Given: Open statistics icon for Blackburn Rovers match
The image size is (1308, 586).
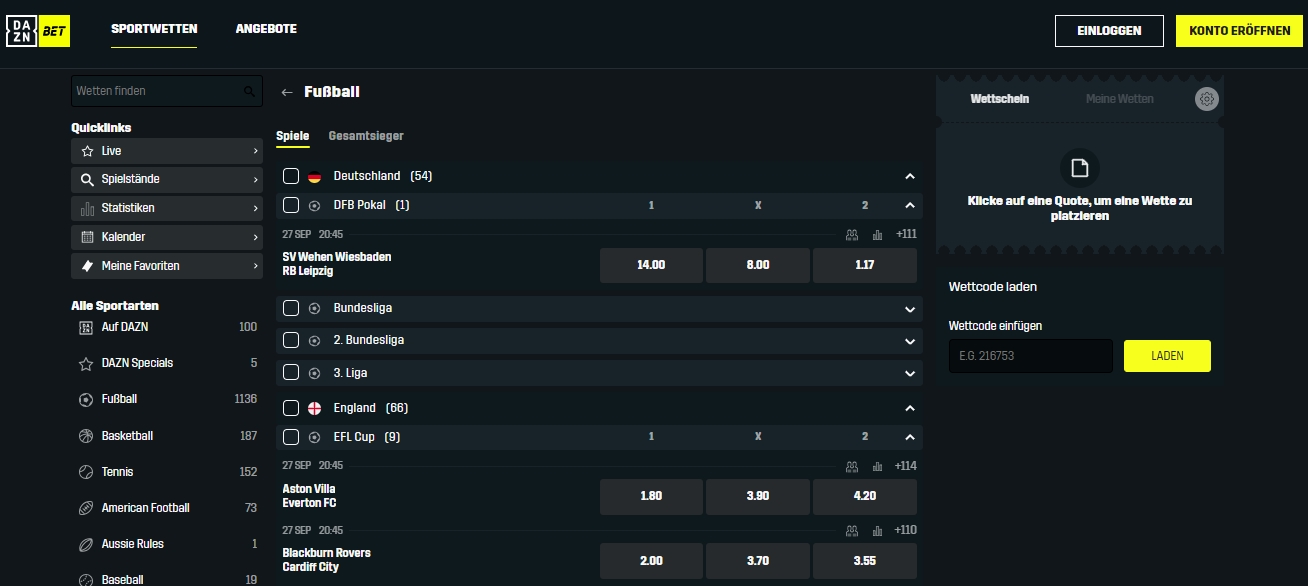Looking at the screenshot, I should pos(877,531).
